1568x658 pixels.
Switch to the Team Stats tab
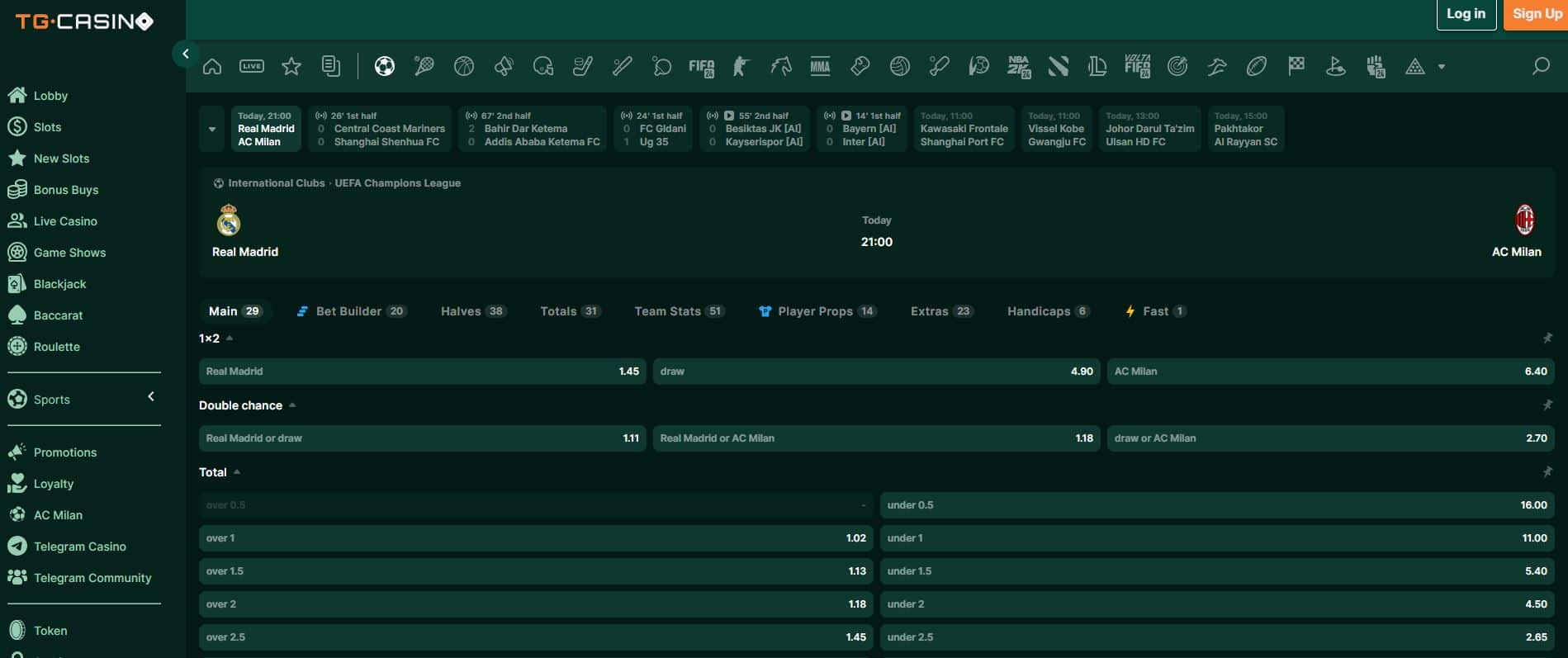(x=679, y=311)
